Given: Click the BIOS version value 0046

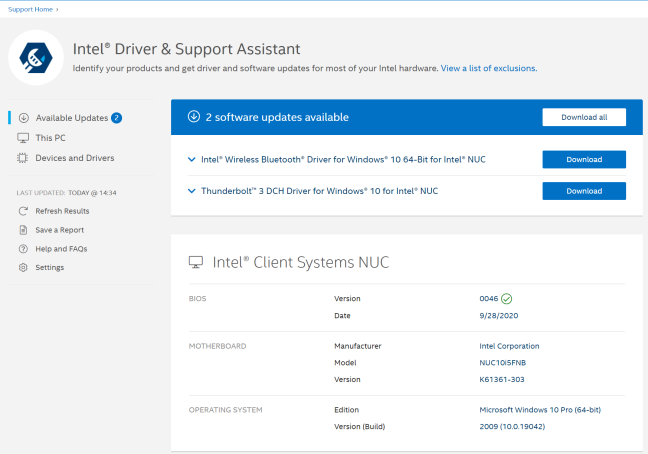Looking at the screenshot, I should [488, 299].
